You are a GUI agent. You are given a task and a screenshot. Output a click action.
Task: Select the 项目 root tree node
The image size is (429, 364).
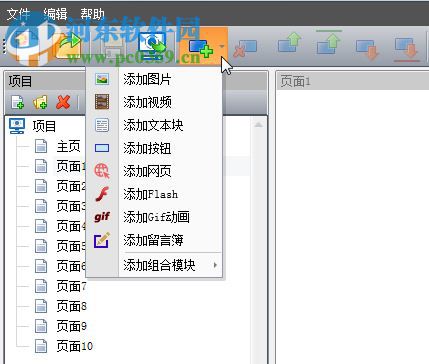(x=44, y=126)
